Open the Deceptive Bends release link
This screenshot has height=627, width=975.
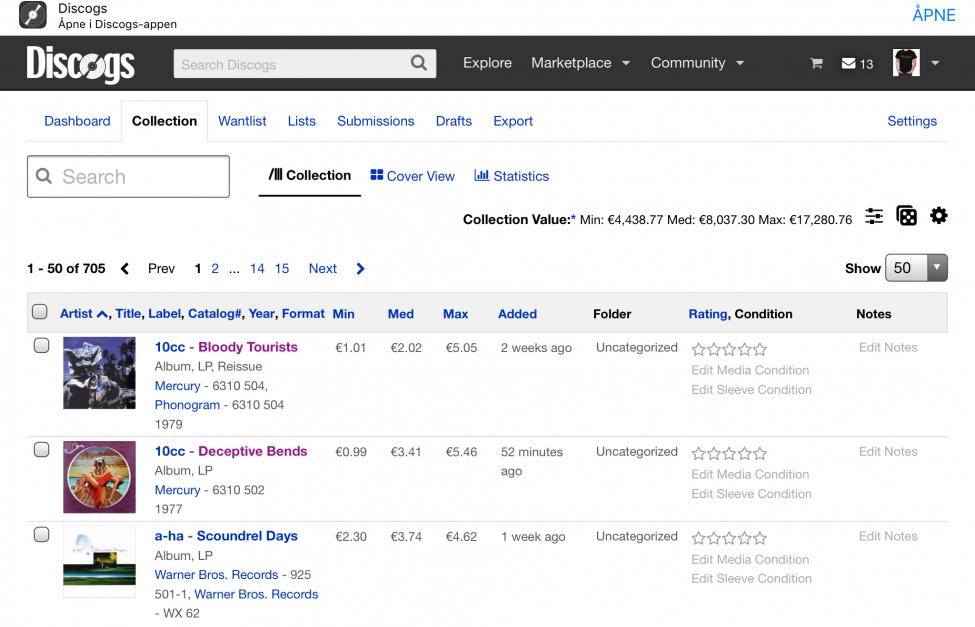click(252, 451)
